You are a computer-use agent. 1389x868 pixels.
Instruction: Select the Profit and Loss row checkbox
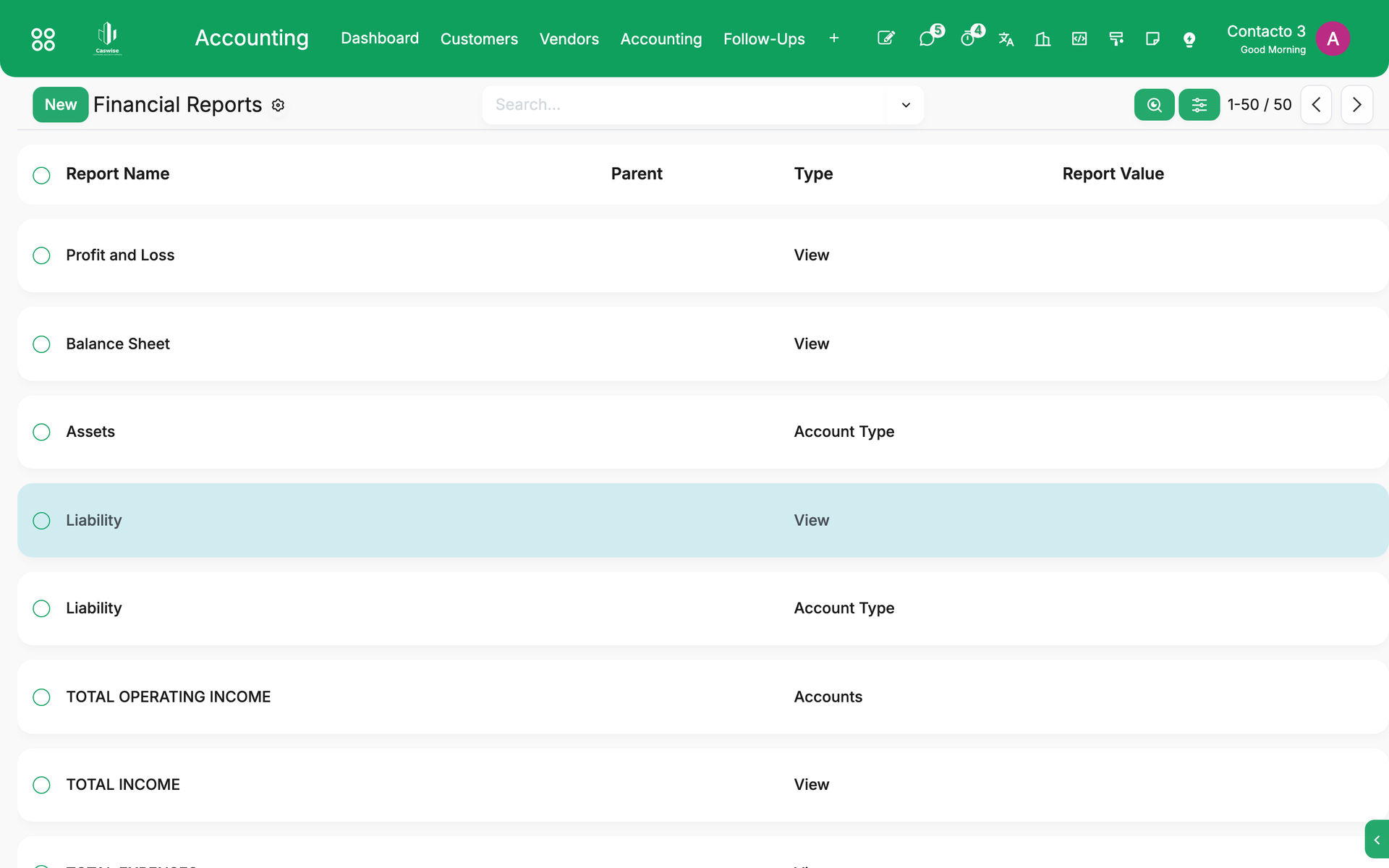pyautogui.click(x=42, y=256)
